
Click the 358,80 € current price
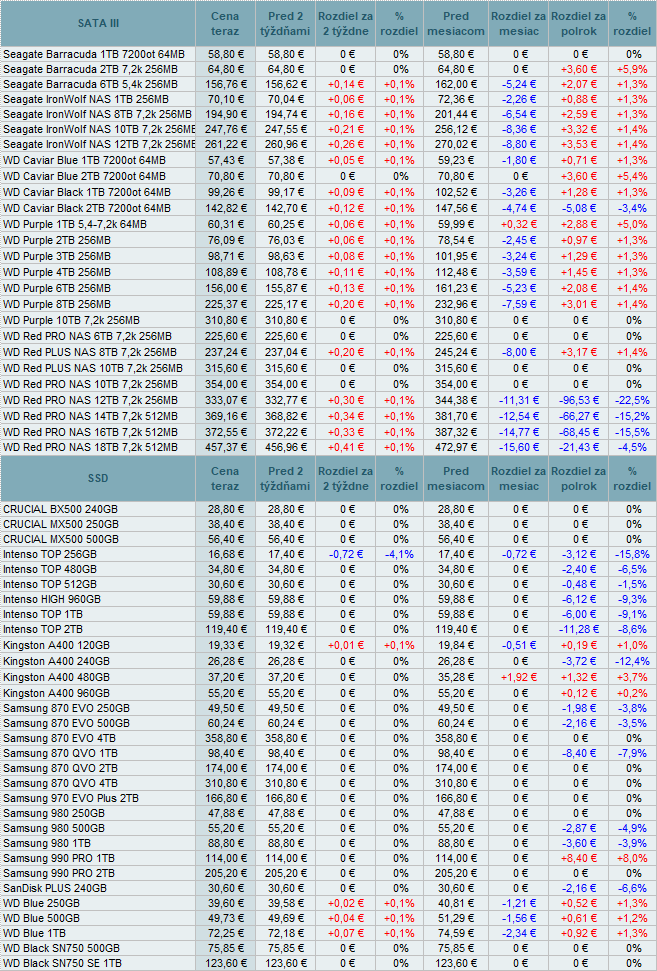[x=225, y=739]
